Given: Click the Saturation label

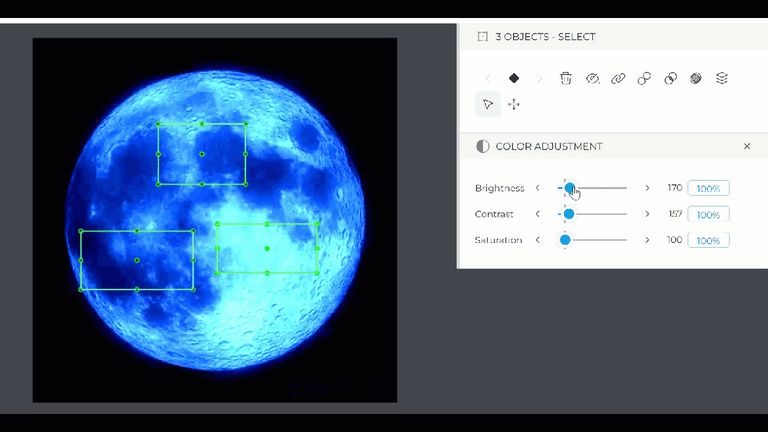Looking at the screenshot, I should [x=498, y=240].
